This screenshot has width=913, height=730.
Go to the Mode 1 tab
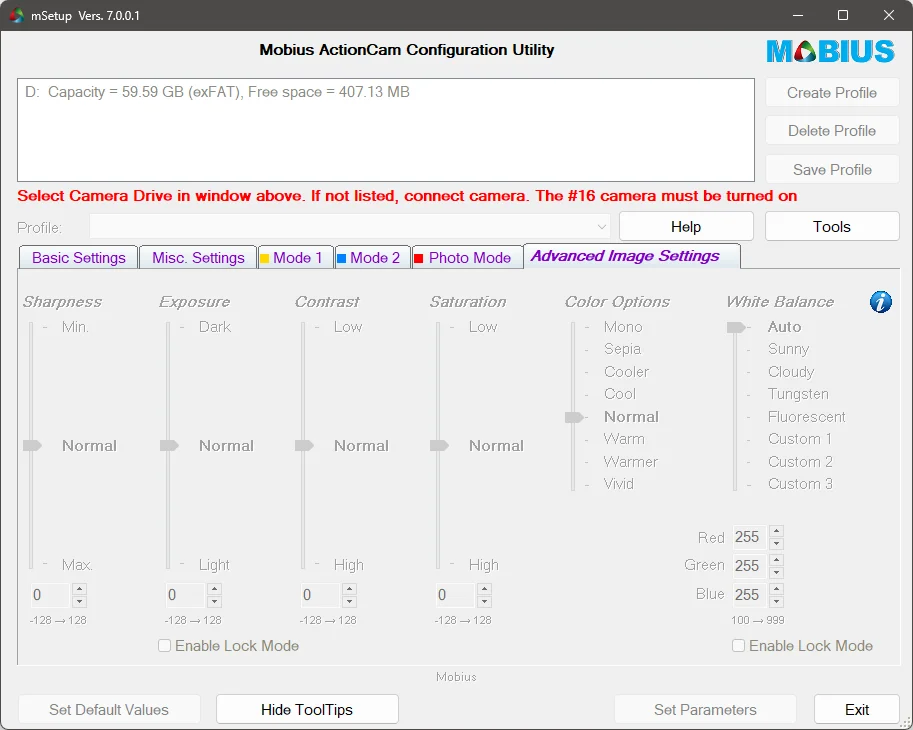[x=296, y=257]
